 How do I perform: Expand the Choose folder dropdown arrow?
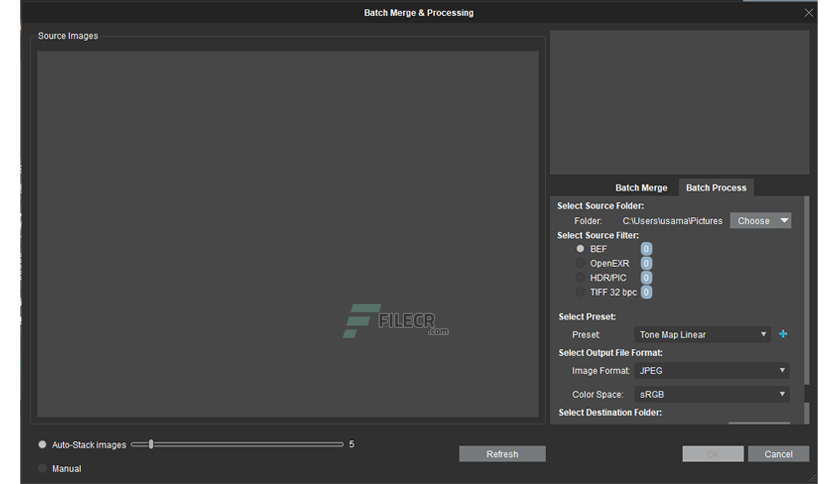point(784,221)
